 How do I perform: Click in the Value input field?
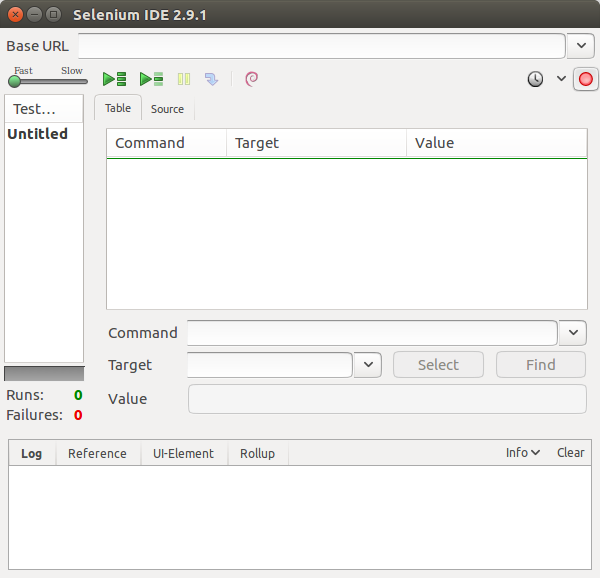[x=387, y=399]
